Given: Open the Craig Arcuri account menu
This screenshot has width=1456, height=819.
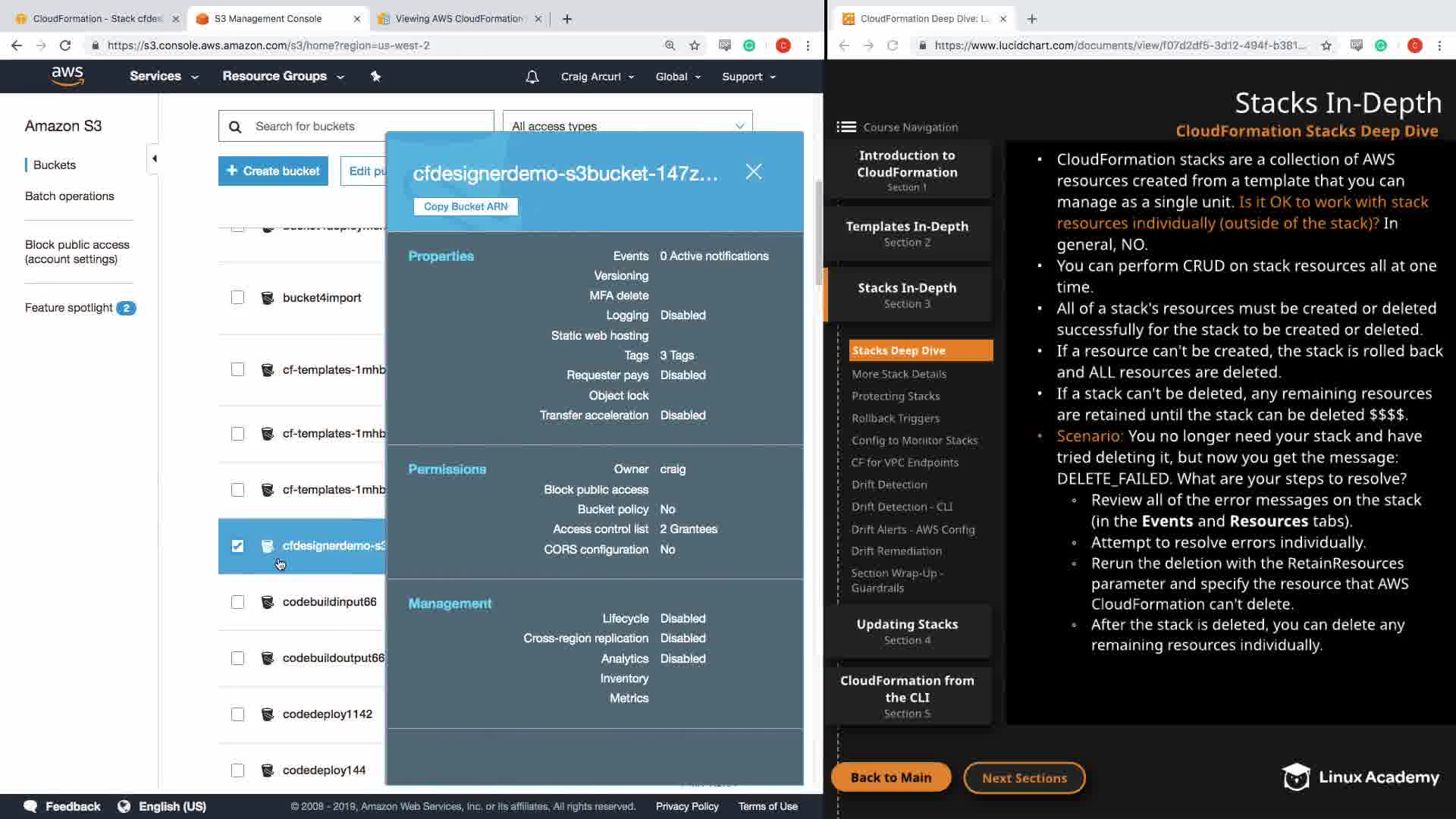Looking at the screenshot, I should tap(597, 77).
